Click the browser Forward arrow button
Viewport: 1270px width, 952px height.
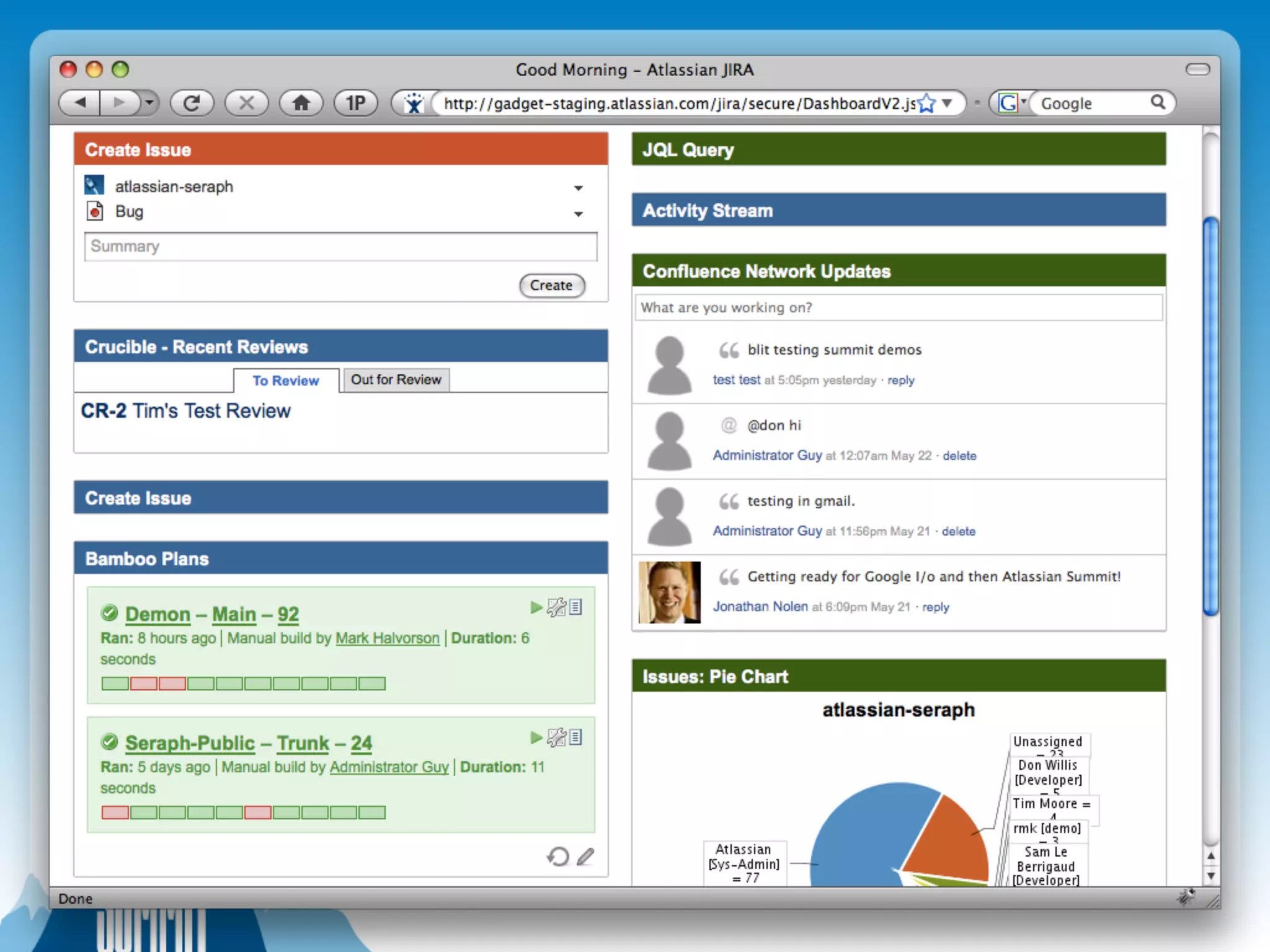pos(119,103)
